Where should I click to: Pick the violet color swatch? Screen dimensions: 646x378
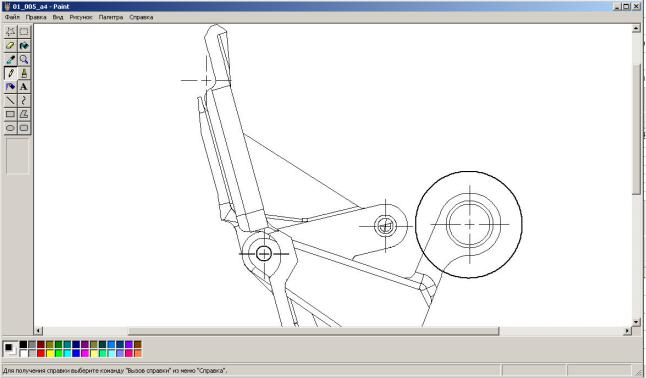click(x=129, y=345)
